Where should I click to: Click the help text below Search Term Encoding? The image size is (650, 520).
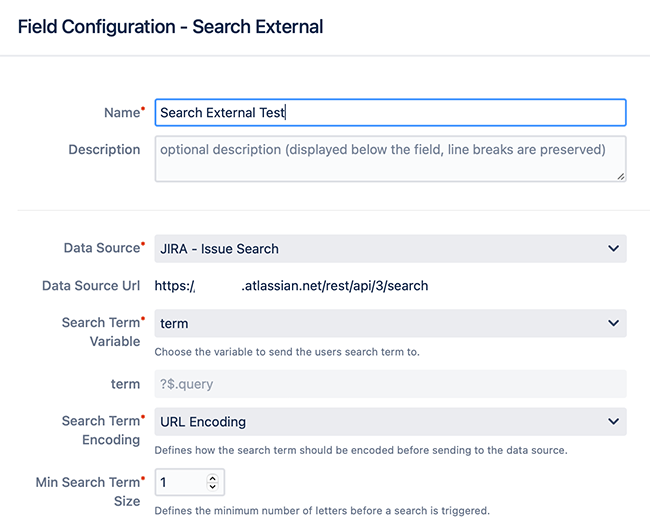[360, 450]
